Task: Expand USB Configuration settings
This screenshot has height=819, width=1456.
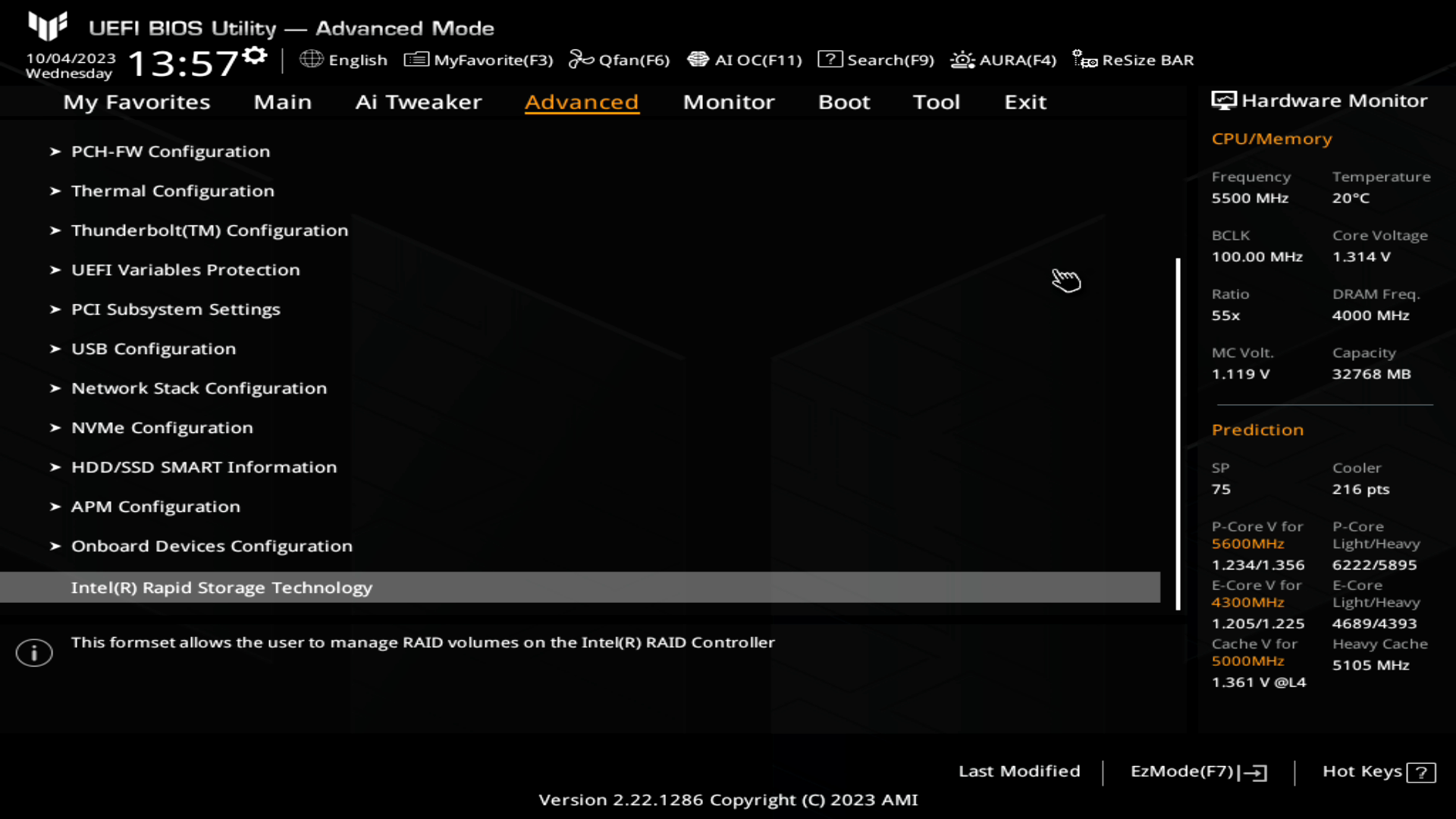Action: point(153,348)
